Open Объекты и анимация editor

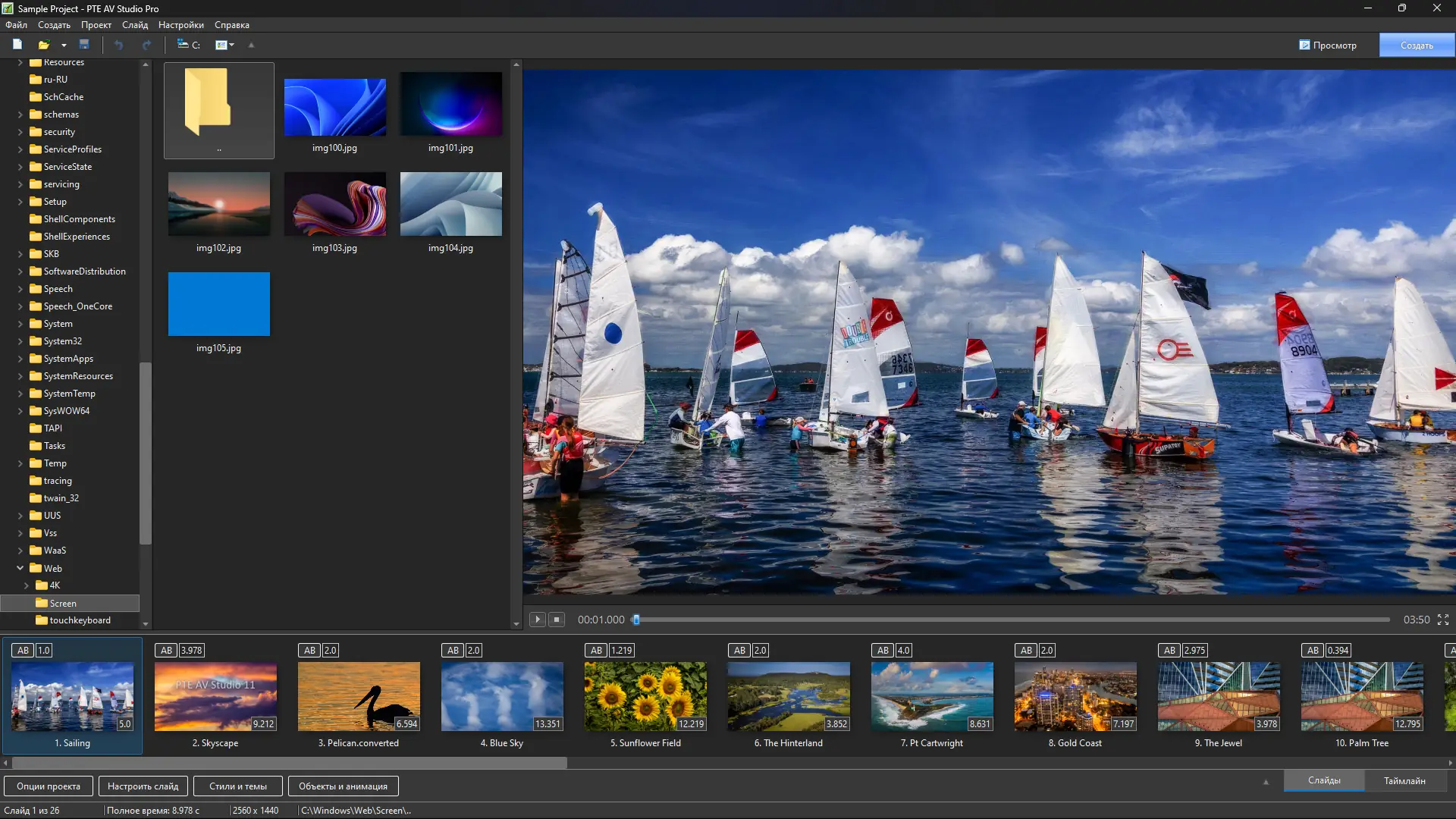click(343, 786)
